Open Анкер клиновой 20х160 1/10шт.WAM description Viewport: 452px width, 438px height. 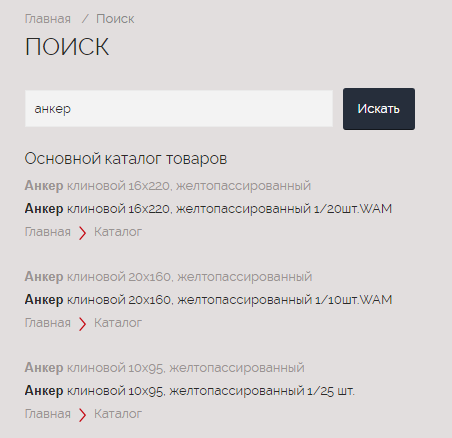tap(208, 300)
